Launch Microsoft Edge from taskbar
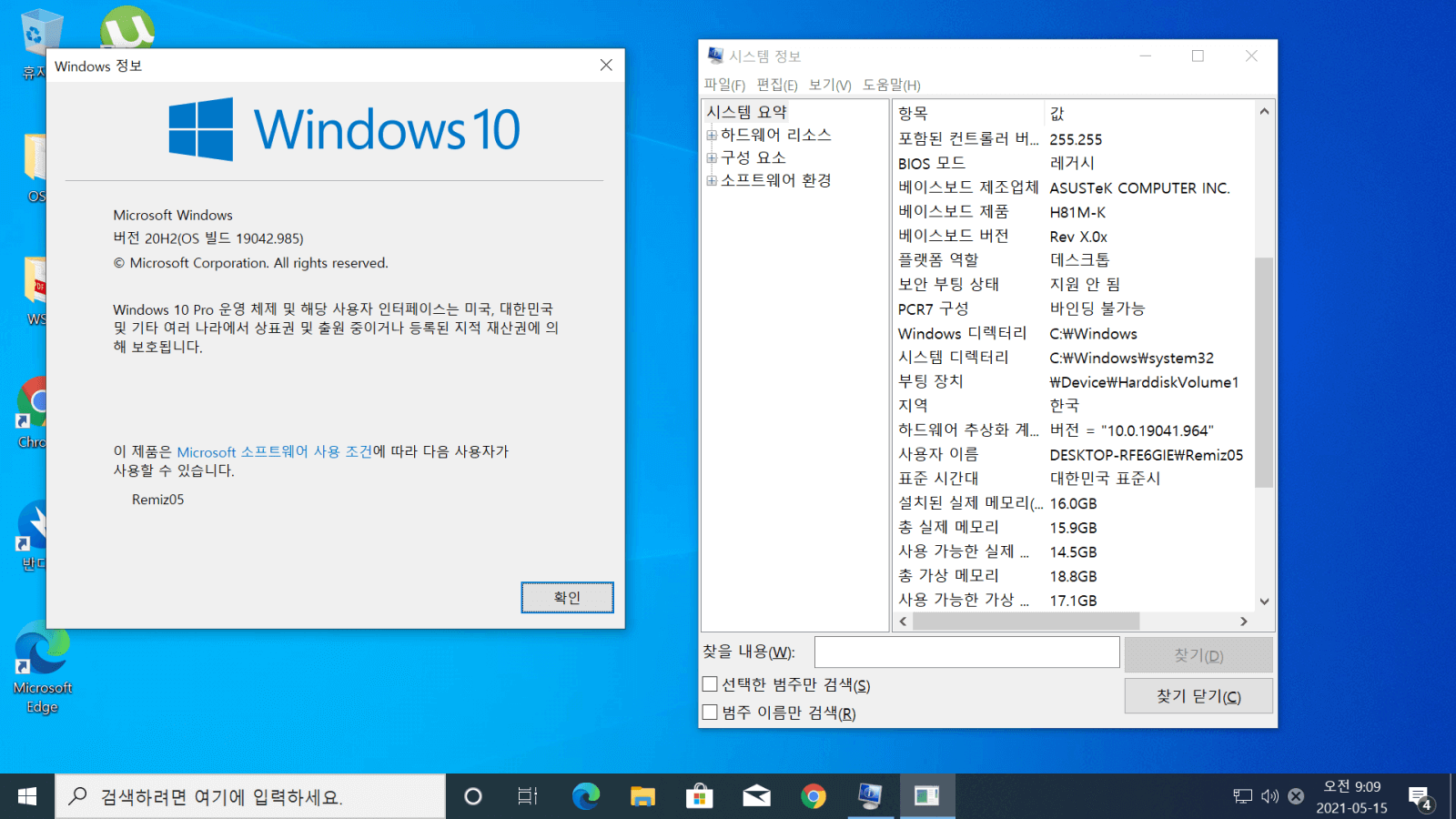 (585, 796)
